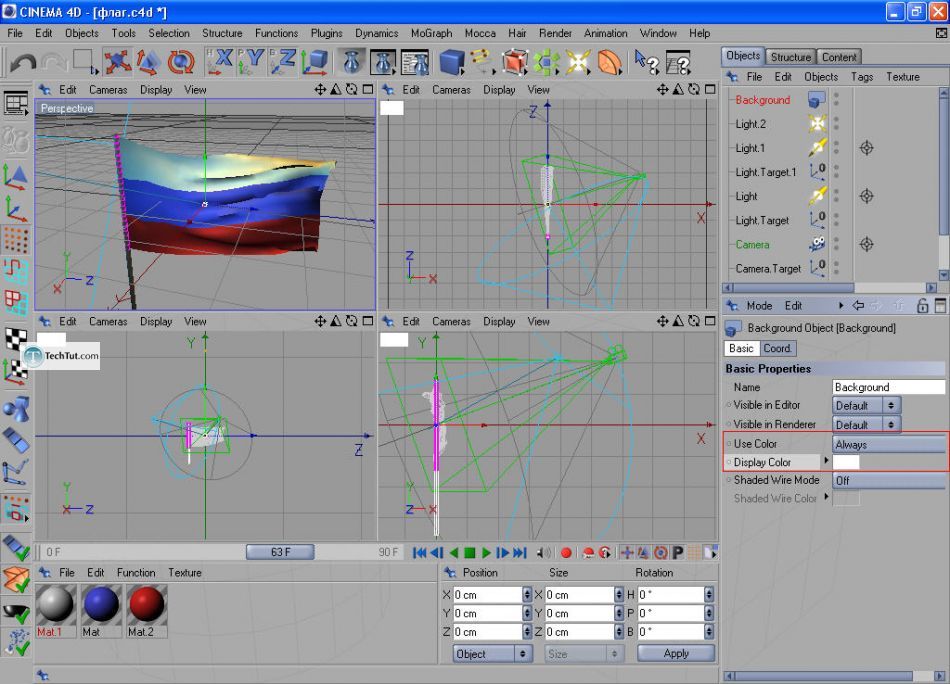Image resolution: width=950 pixels, height=684 pixels.
Task: Select the Scale tool icon
Action: click(148, 62)
